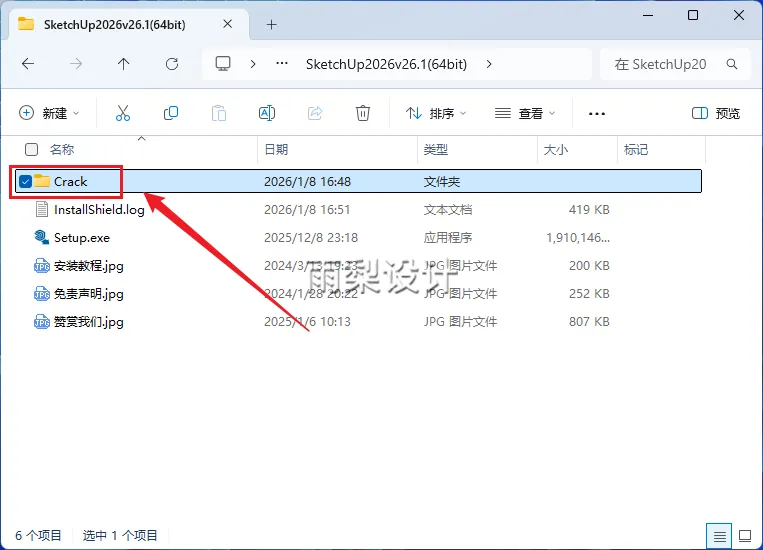Click the 2026/1/8 16:51 date cell

click(x=307, y=210)
